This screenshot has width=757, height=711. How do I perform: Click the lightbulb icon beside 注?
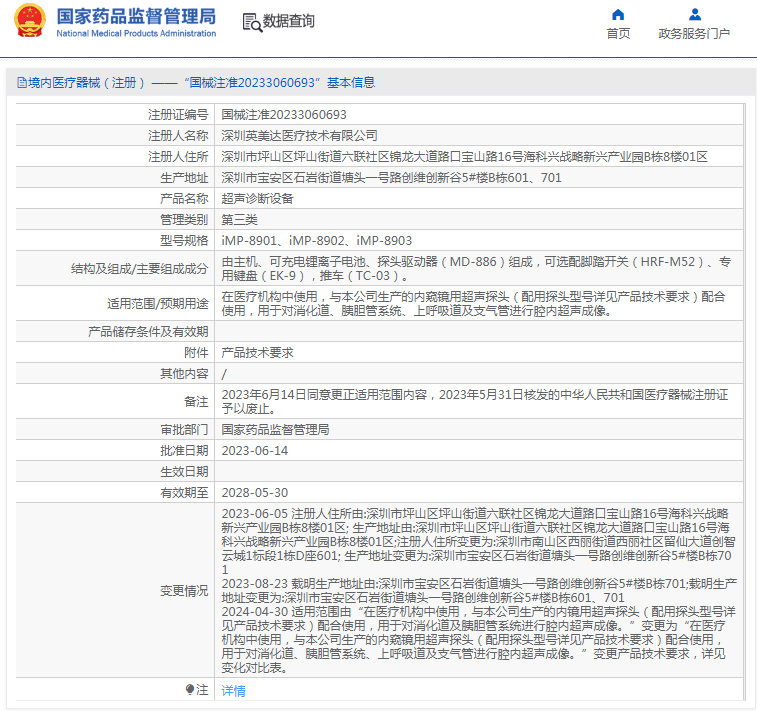[190, 689]
